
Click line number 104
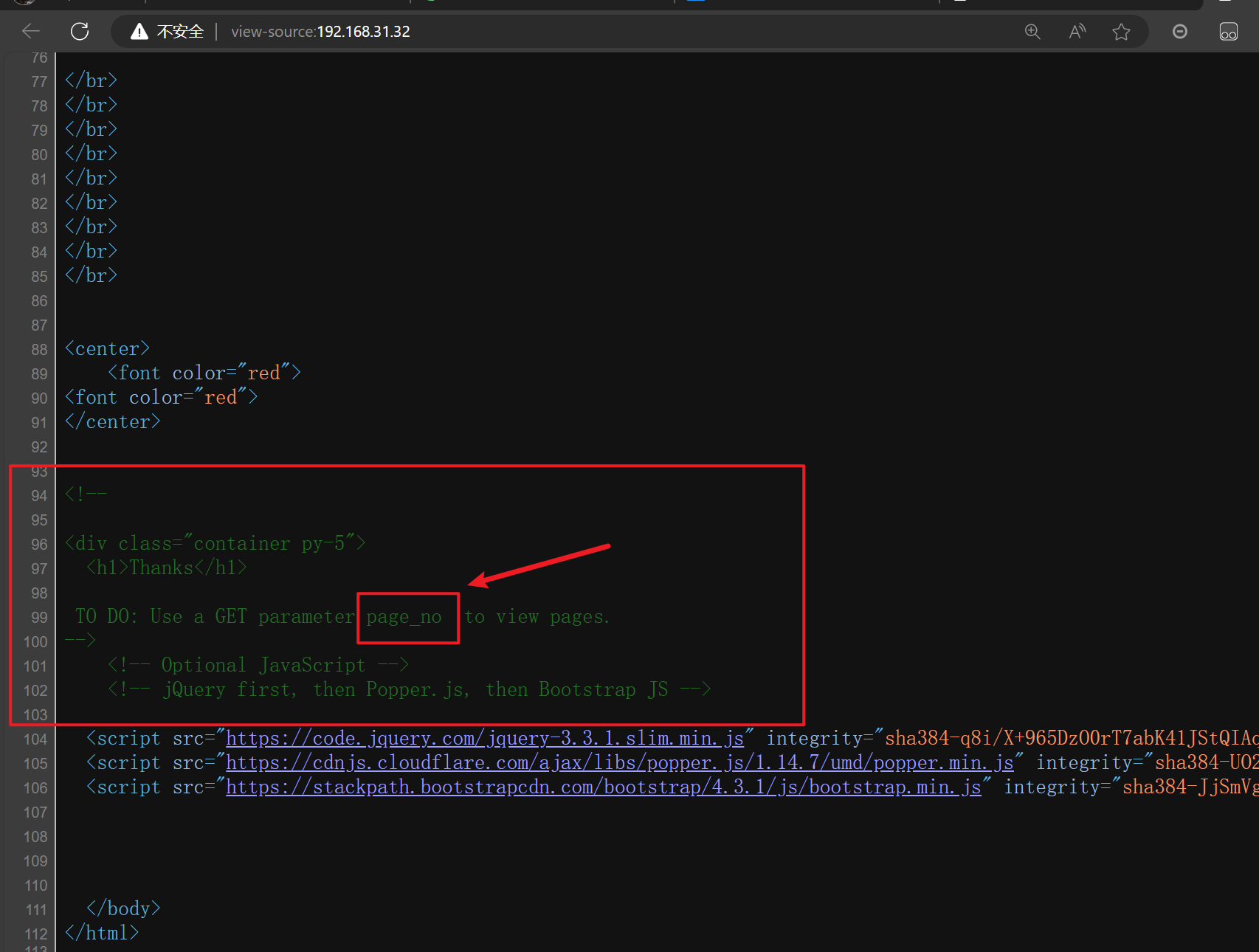pyautogui.click(x=35, y=739)
